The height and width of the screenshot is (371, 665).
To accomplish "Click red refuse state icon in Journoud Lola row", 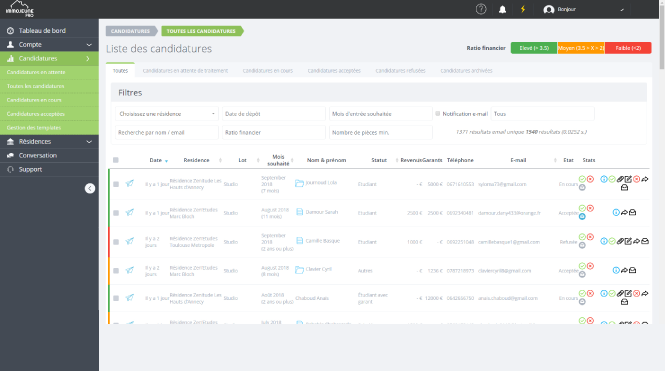I will 590,179.
